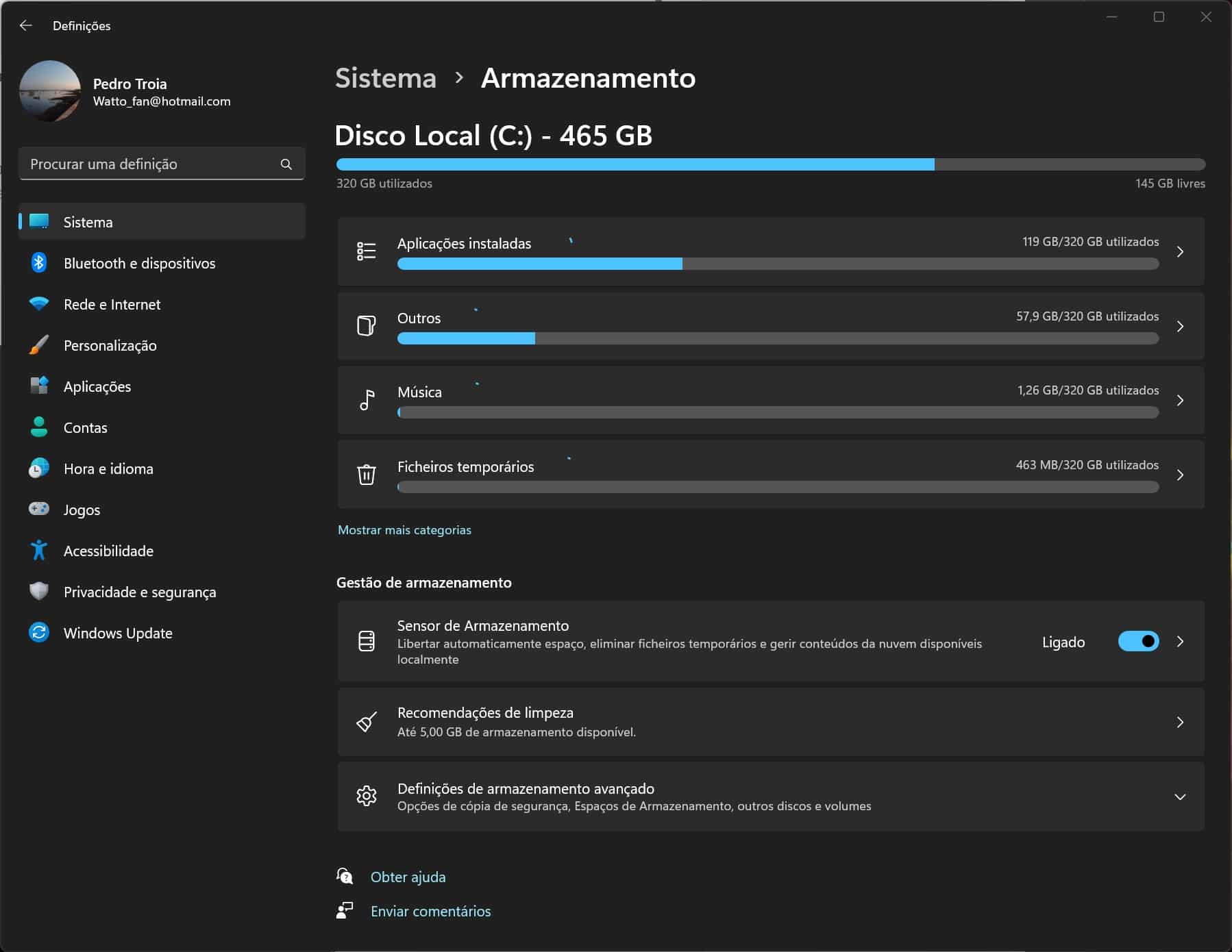Click Mostrar mais categorias link
The image size is (1232, 952).
coord(404,530)
